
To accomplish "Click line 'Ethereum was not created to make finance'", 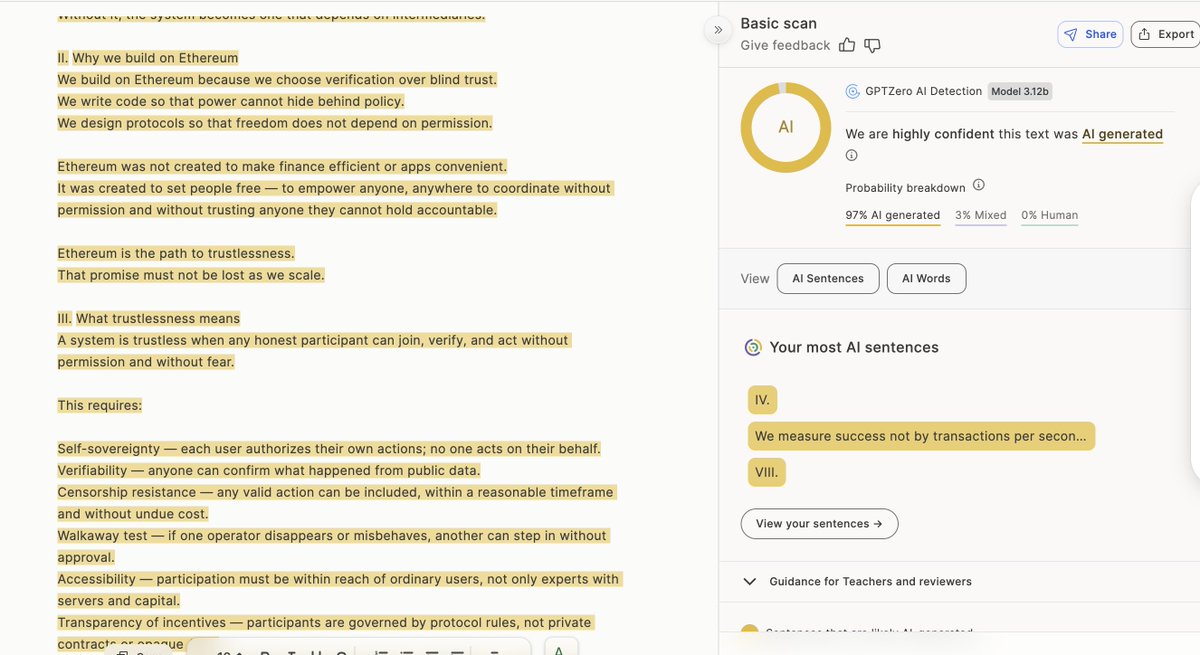I will (x=282, y=166).
